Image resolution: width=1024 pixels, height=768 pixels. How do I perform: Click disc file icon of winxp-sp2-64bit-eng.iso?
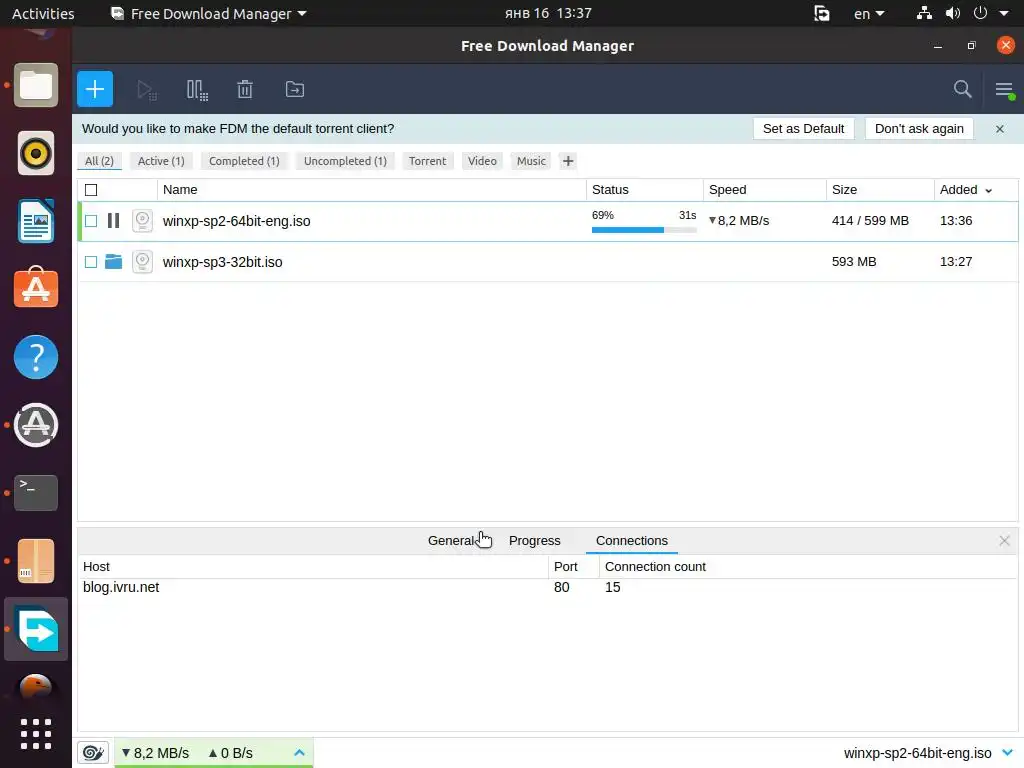click(142, 221)
